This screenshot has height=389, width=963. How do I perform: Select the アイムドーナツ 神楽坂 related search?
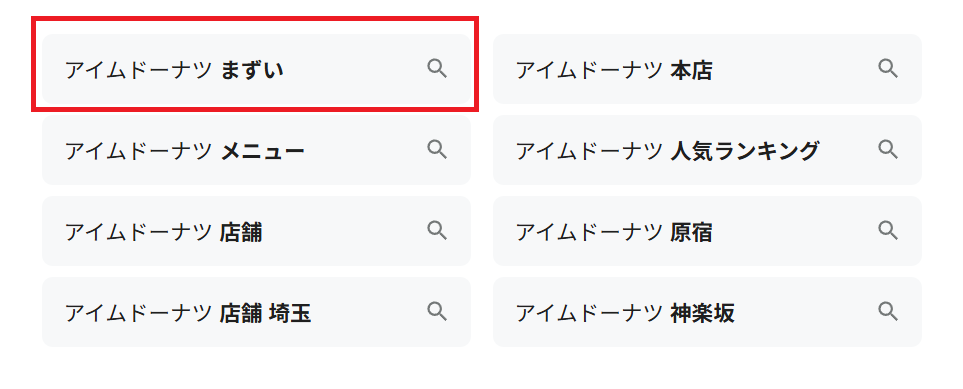tap(708, 312)
